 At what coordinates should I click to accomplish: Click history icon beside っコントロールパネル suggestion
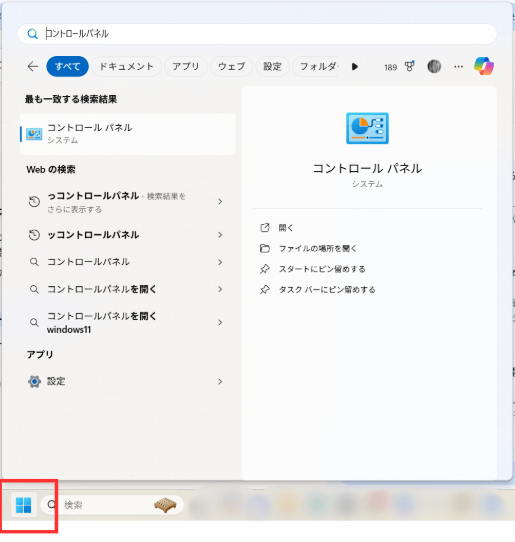[x=34, y=201]
